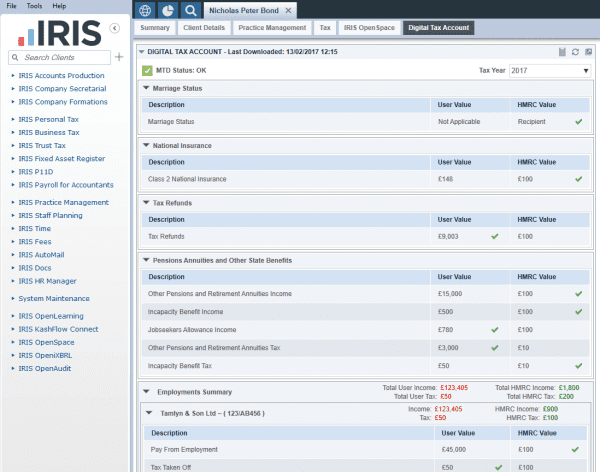Open IRIS AutoMail
Image resolution: width=600 pixels, height=472 pixels.
[41, 255]
